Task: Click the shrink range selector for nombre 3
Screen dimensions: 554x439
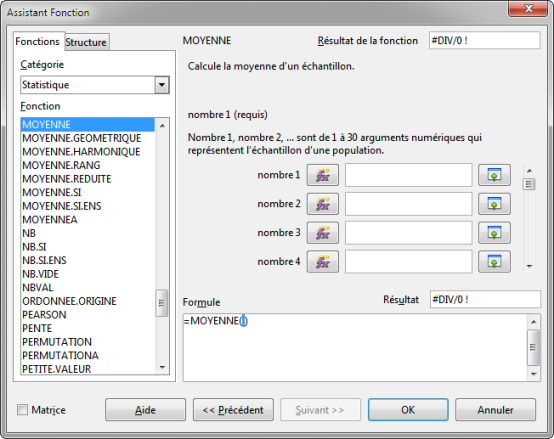Action: [x=494, y=233]
